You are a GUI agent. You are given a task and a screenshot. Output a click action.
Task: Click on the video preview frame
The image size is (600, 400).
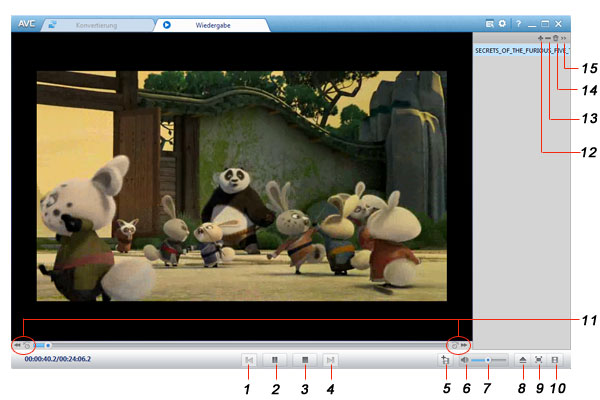coord(241,186)
